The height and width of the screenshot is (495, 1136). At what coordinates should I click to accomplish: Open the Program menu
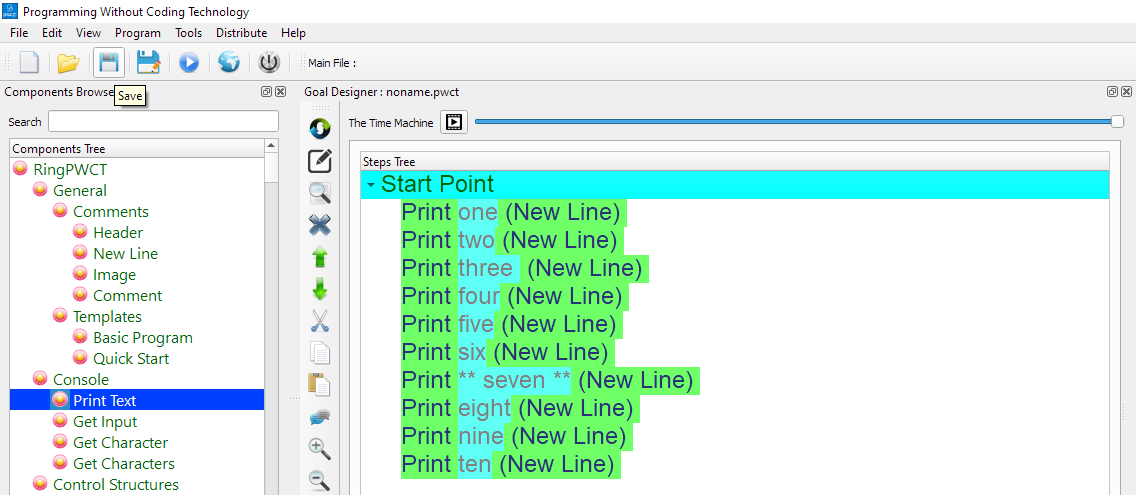pyautogui.click(x=137, y=33)
